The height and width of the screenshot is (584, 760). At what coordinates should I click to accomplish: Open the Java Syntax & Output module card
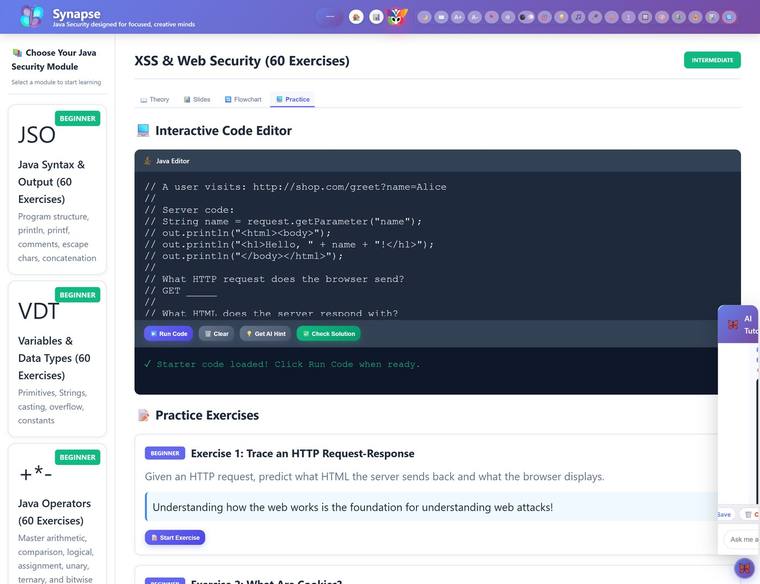(57, 189)
